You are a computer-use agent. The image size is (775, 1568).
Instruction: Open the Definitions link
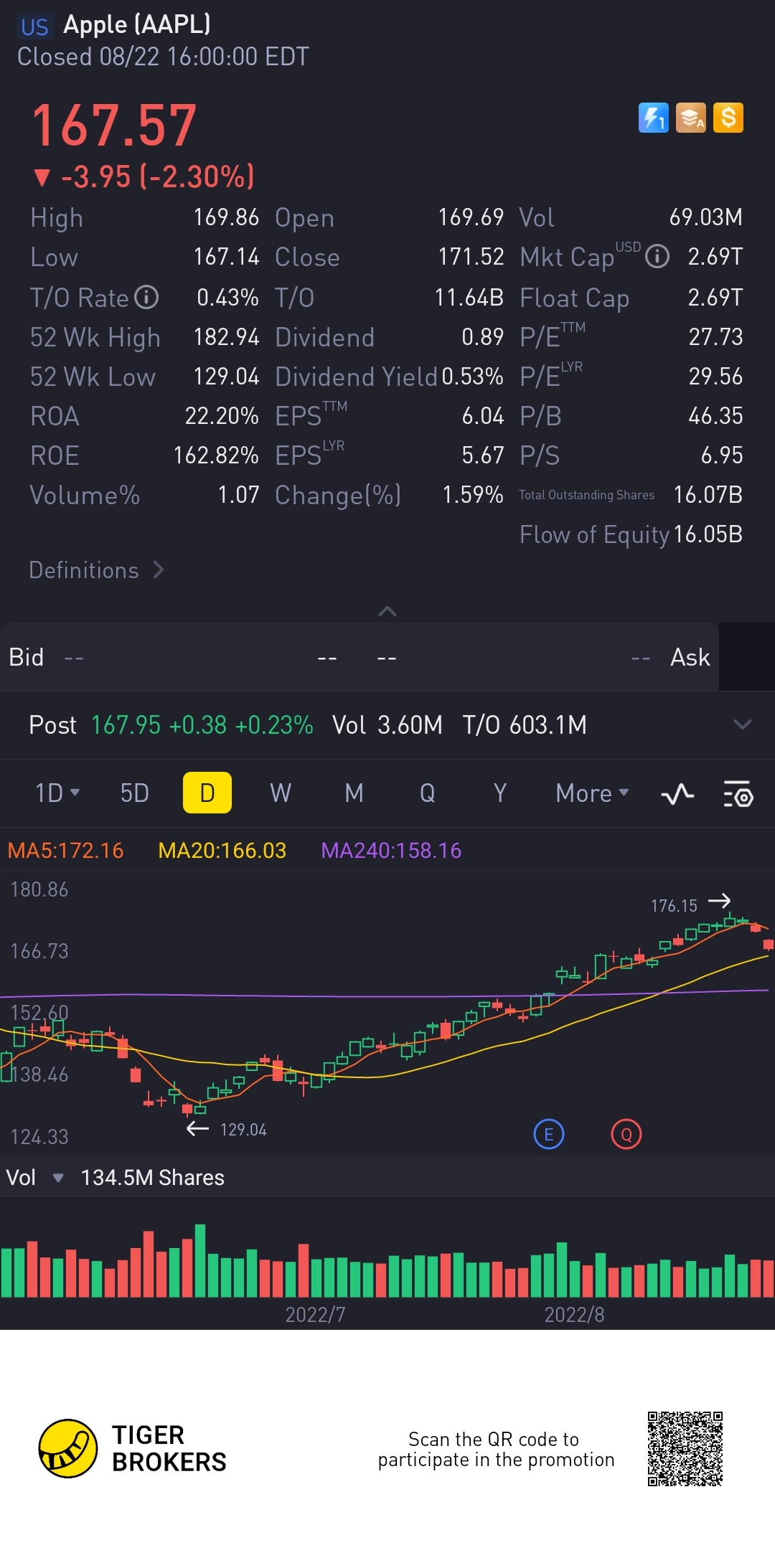point(97,570)
